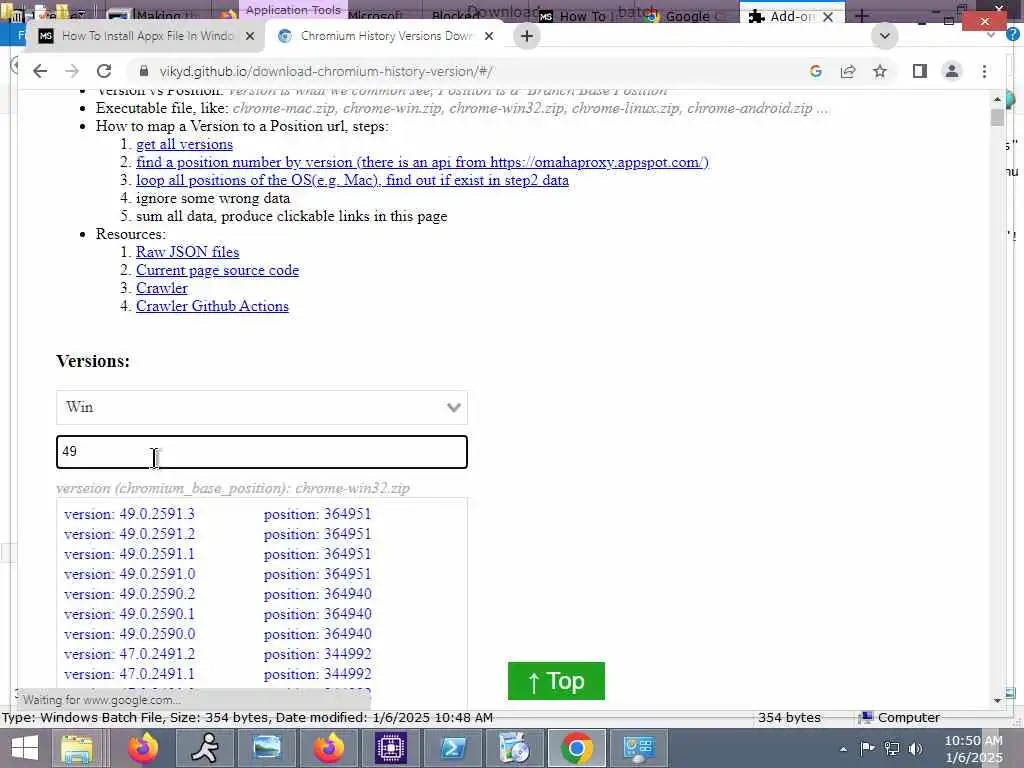This screenshot has width=1024, height=768.
Task: Open version 49.0.2591.1 link
Action: [x=129, y=554]
